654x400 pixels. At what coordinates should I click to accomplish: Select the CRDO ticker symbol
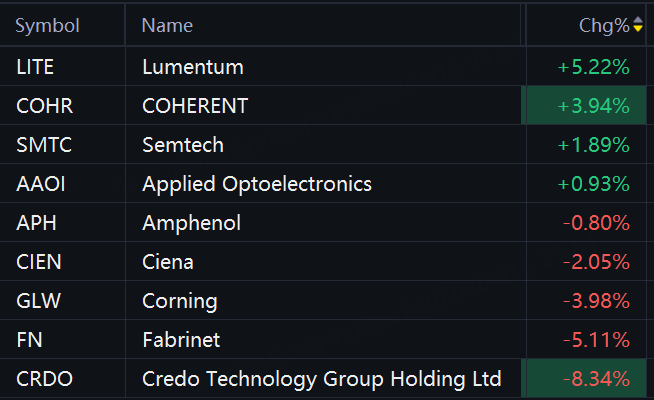44,379
